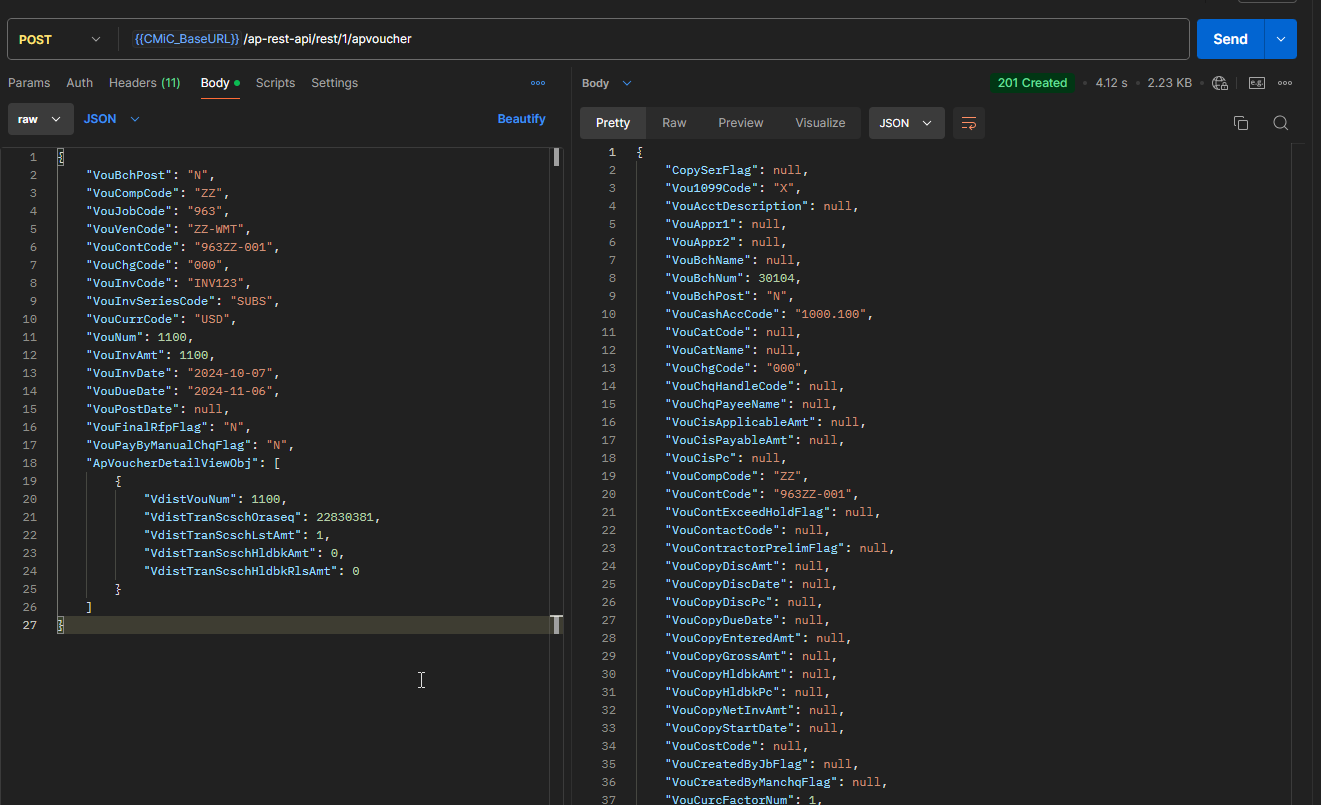Open the response JSON format dropdown
1321x805 pixels.
click(x=907, y=123)
